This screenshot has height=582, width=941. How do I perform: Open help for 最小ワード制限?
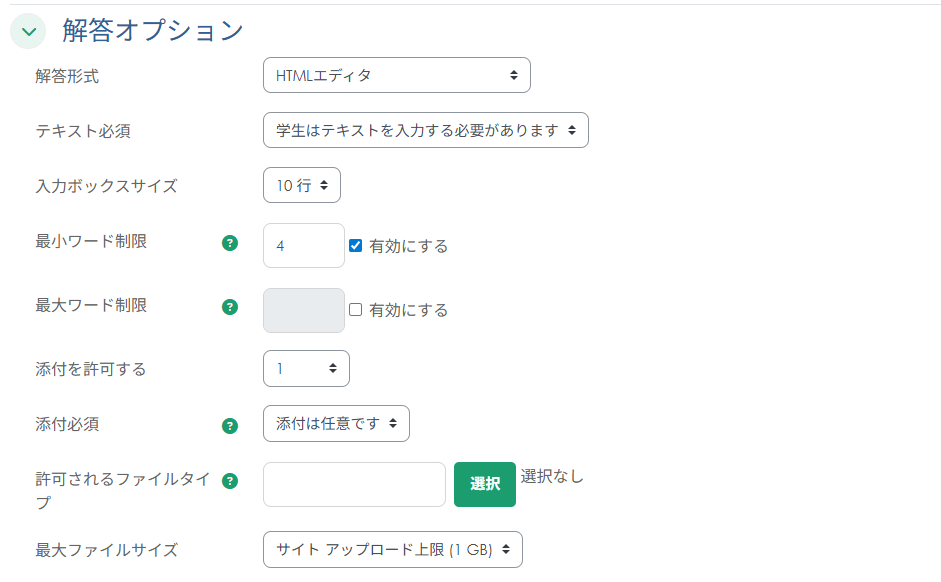coord(229,242)
